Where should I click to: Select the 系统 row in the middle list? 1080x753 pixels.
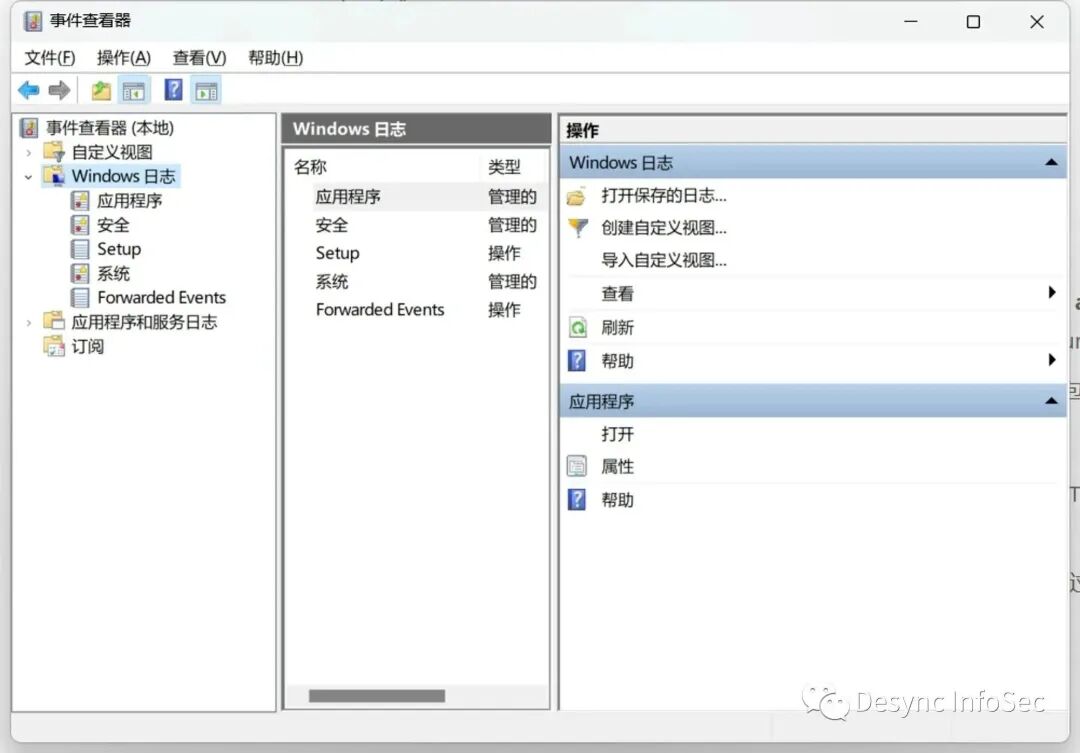pos(417,281)
